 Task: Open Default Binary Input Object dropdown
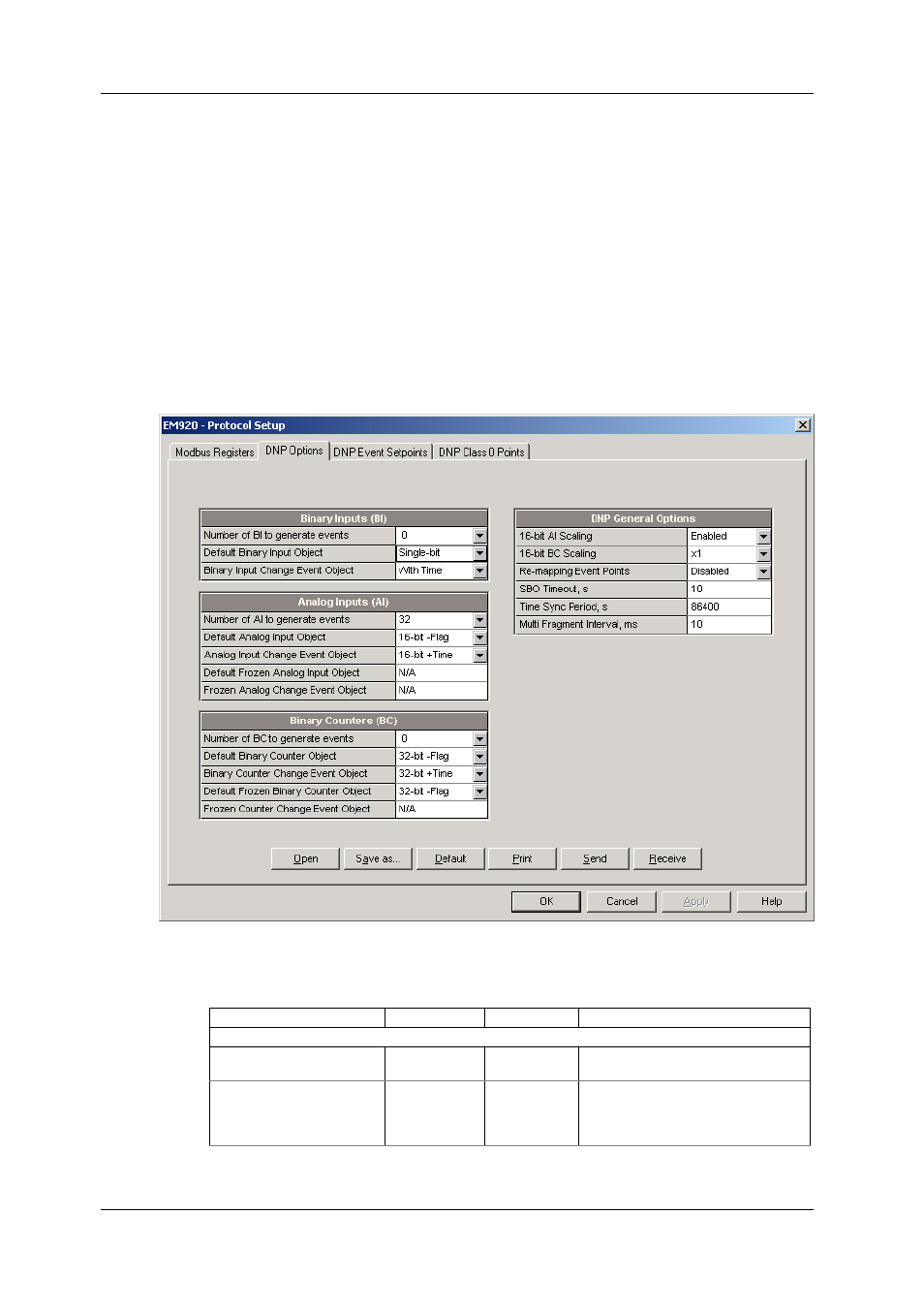coord(479,553)
